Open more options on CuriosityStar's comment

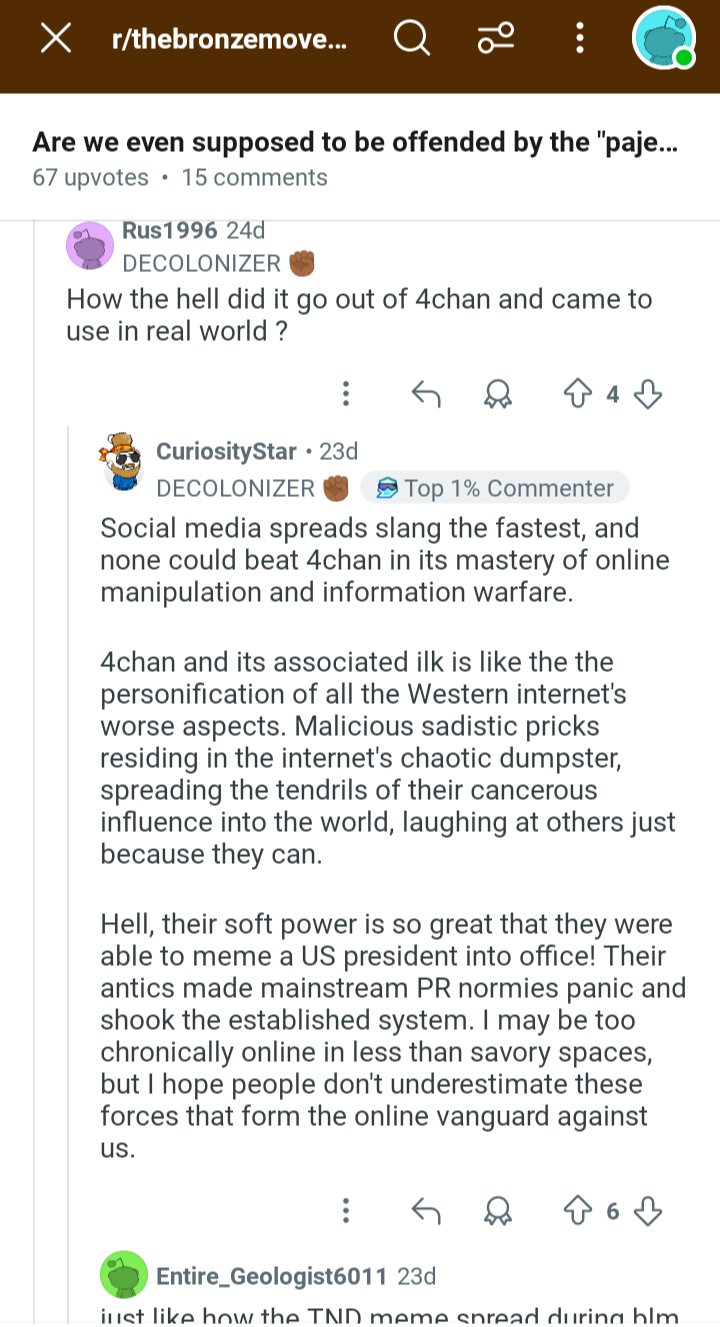tap(346, 1211)
